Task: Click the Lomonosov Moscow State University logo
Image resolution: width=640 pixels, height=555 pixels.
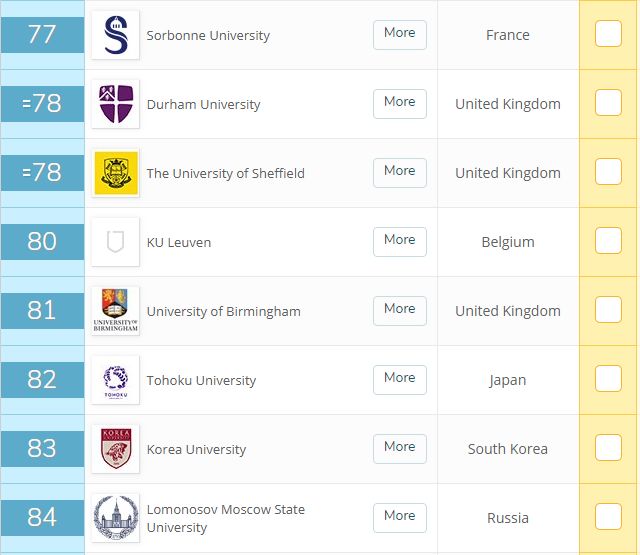Action: click(115, 518)
